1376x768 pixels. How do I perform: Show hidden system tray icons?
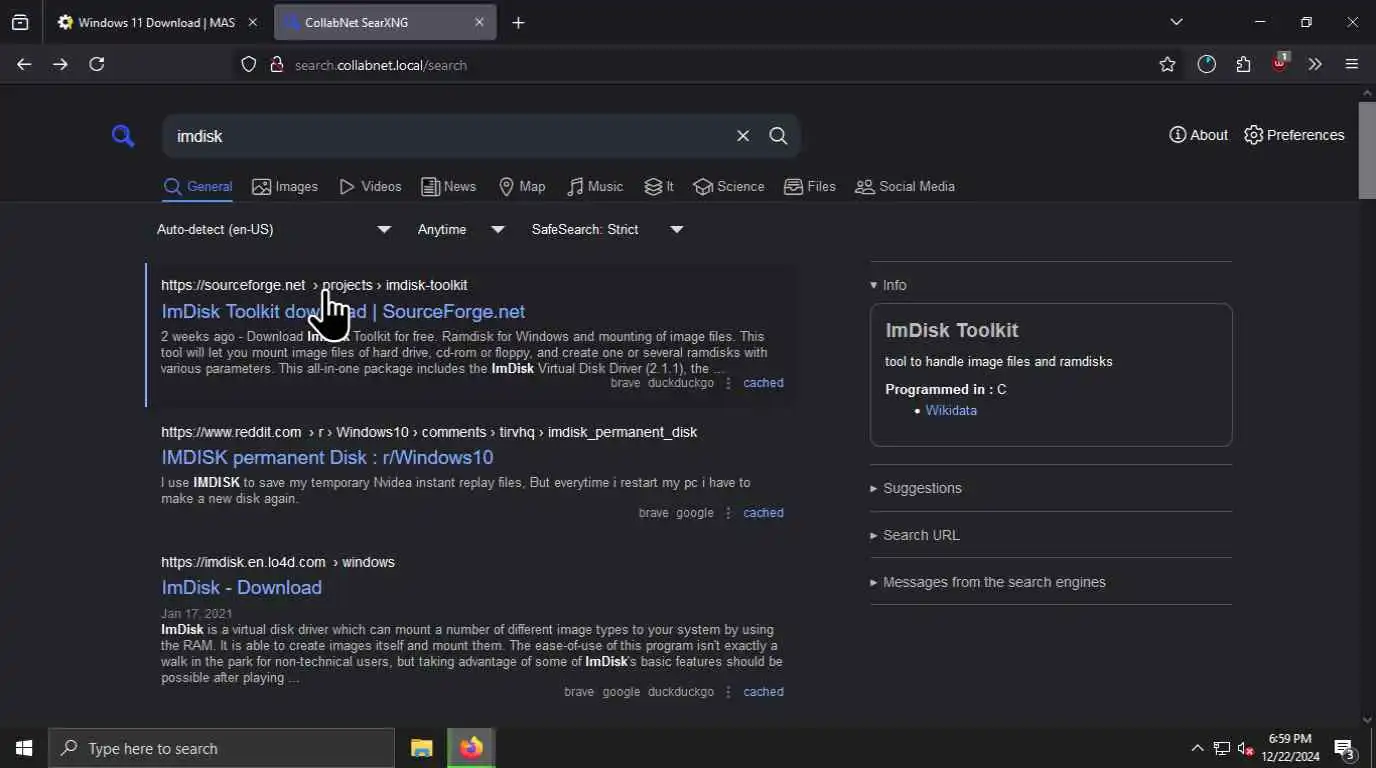1197,748
